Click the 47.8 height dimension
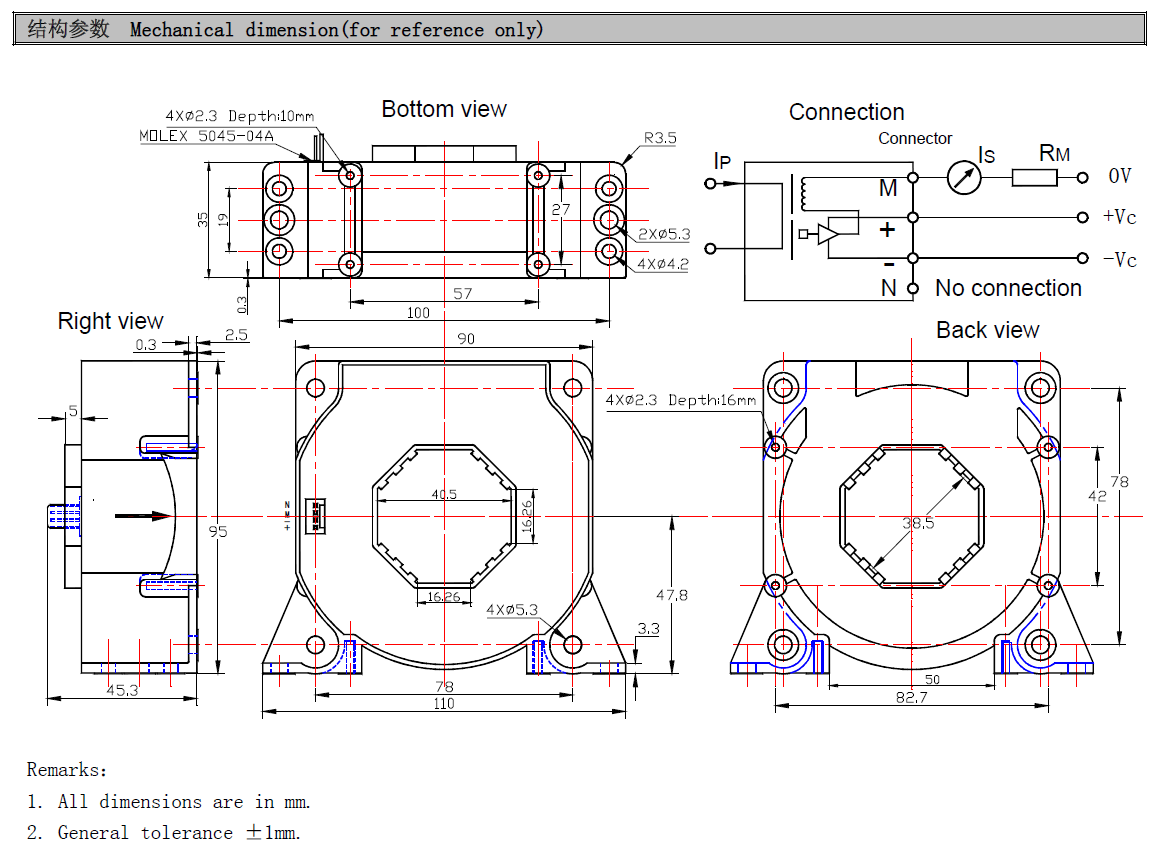Image resolution: width=1153 pixels, height=861 pixels. pos(671,595)
